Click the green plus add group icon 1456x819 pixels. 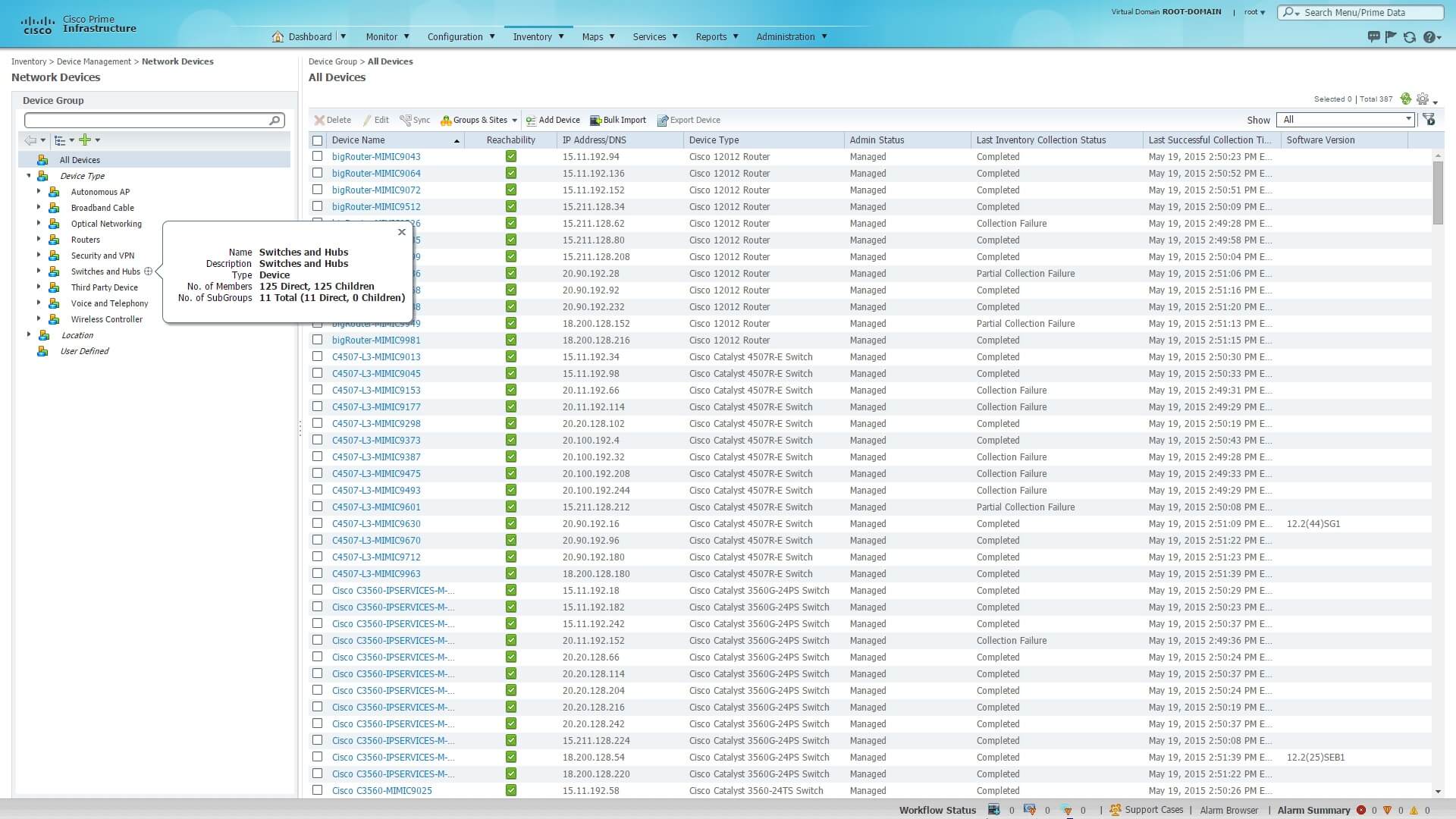point(85,140)
